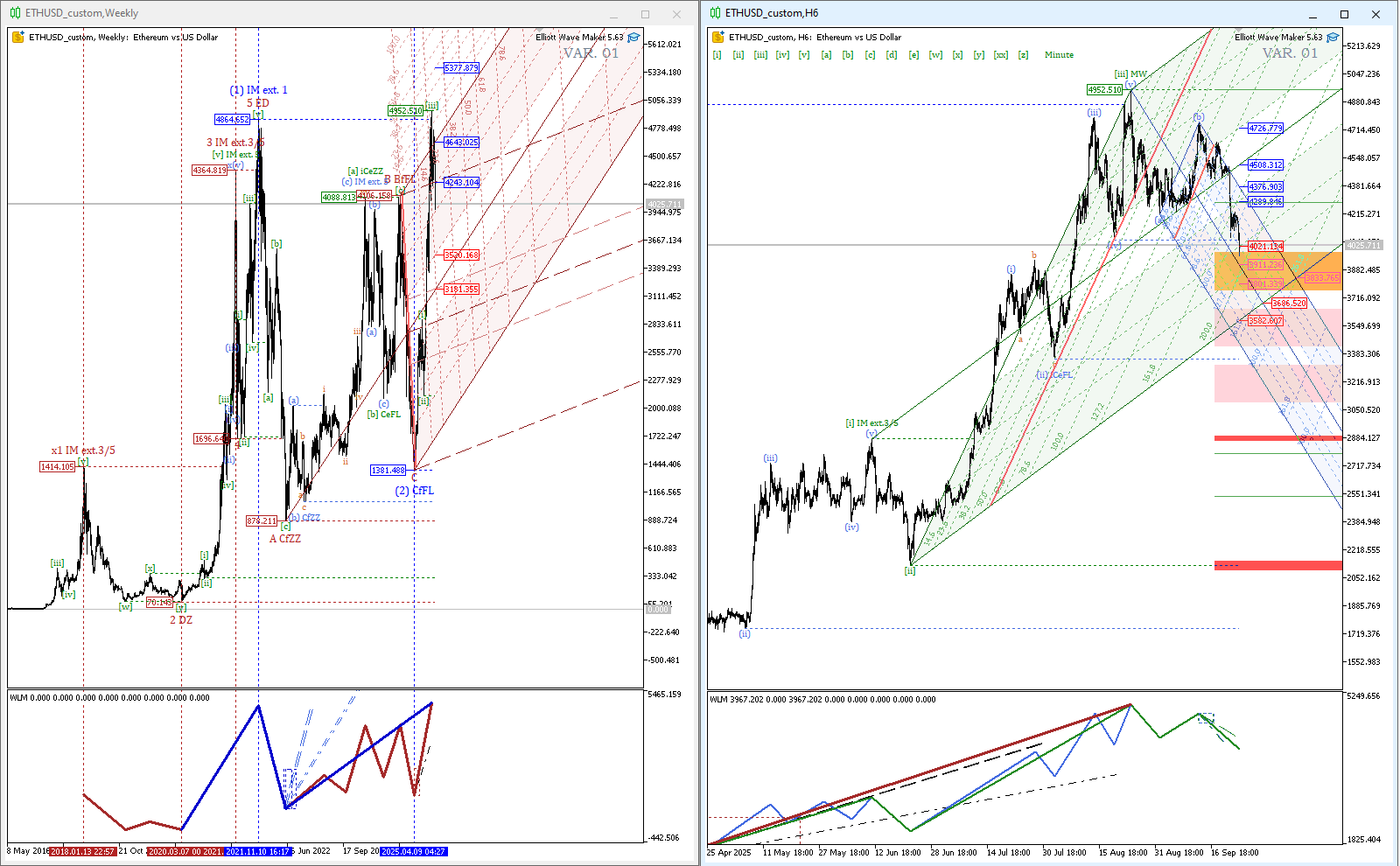This screenshot has height=866, width=1400.
Task: Click the H6 chart's gold dollar symbol icon
Action: pos(717,37)
